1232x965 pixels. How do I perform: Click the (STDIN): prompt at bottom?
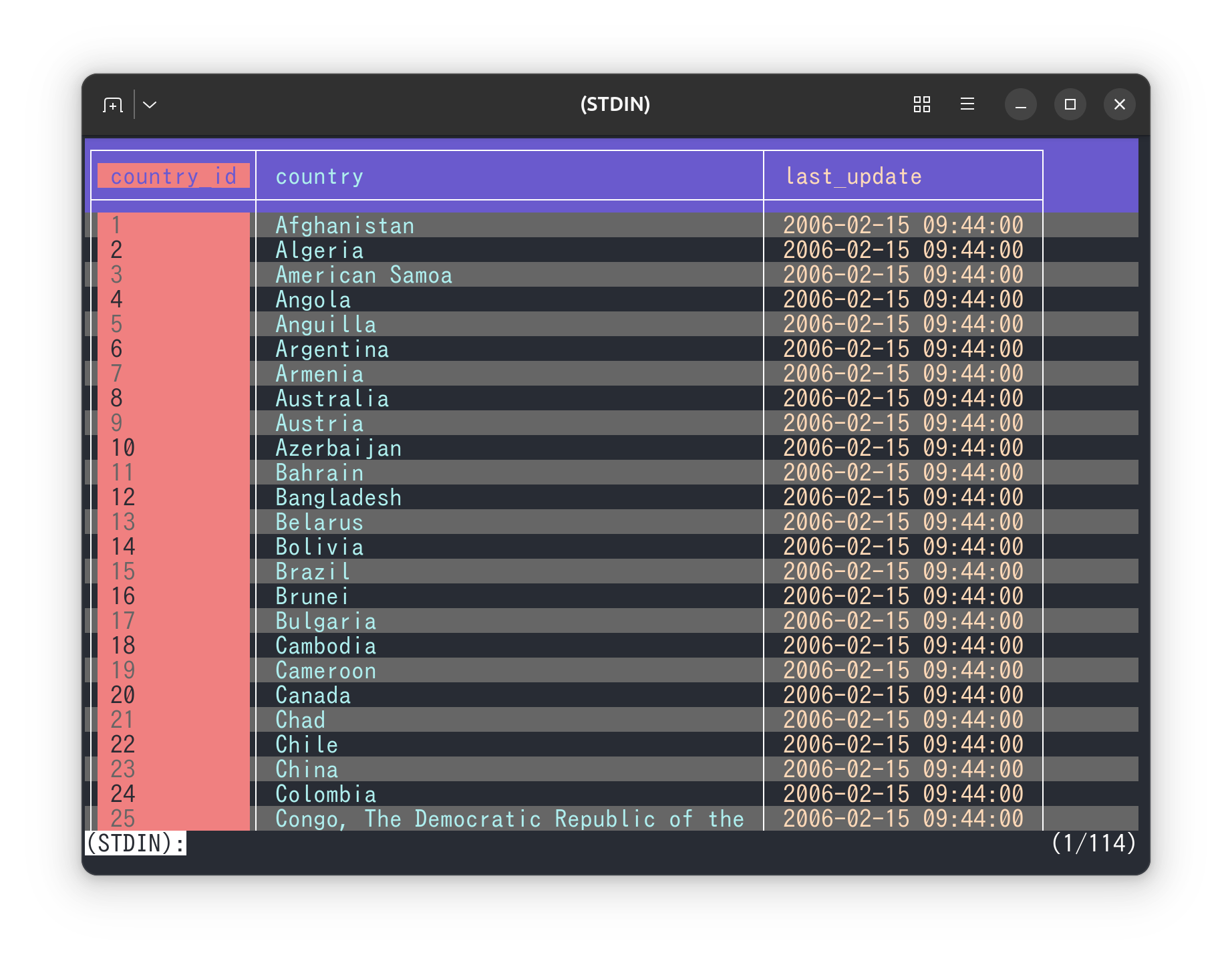coord(136,843)
